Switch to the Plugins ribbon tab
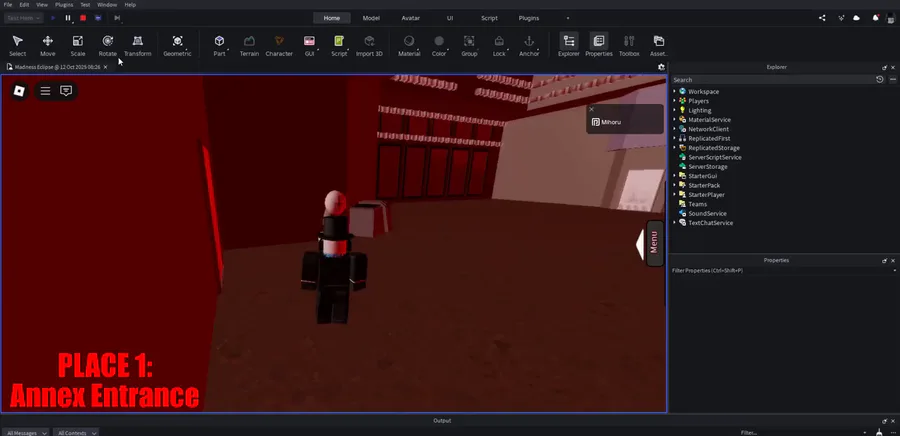This screenshot has height=436, width=900. [x=529, y=18]
